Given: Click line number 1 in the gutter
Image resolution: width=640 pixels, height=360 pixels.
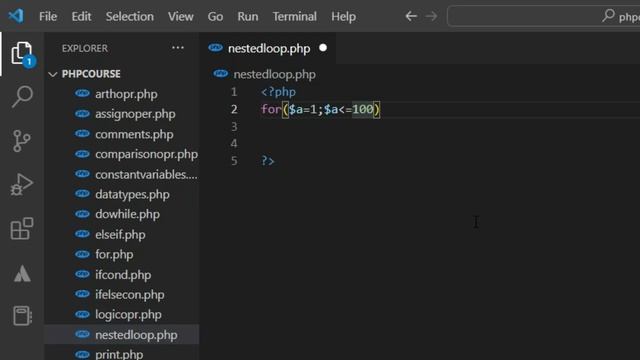Looking at the screenshot, I should point(234,92).
